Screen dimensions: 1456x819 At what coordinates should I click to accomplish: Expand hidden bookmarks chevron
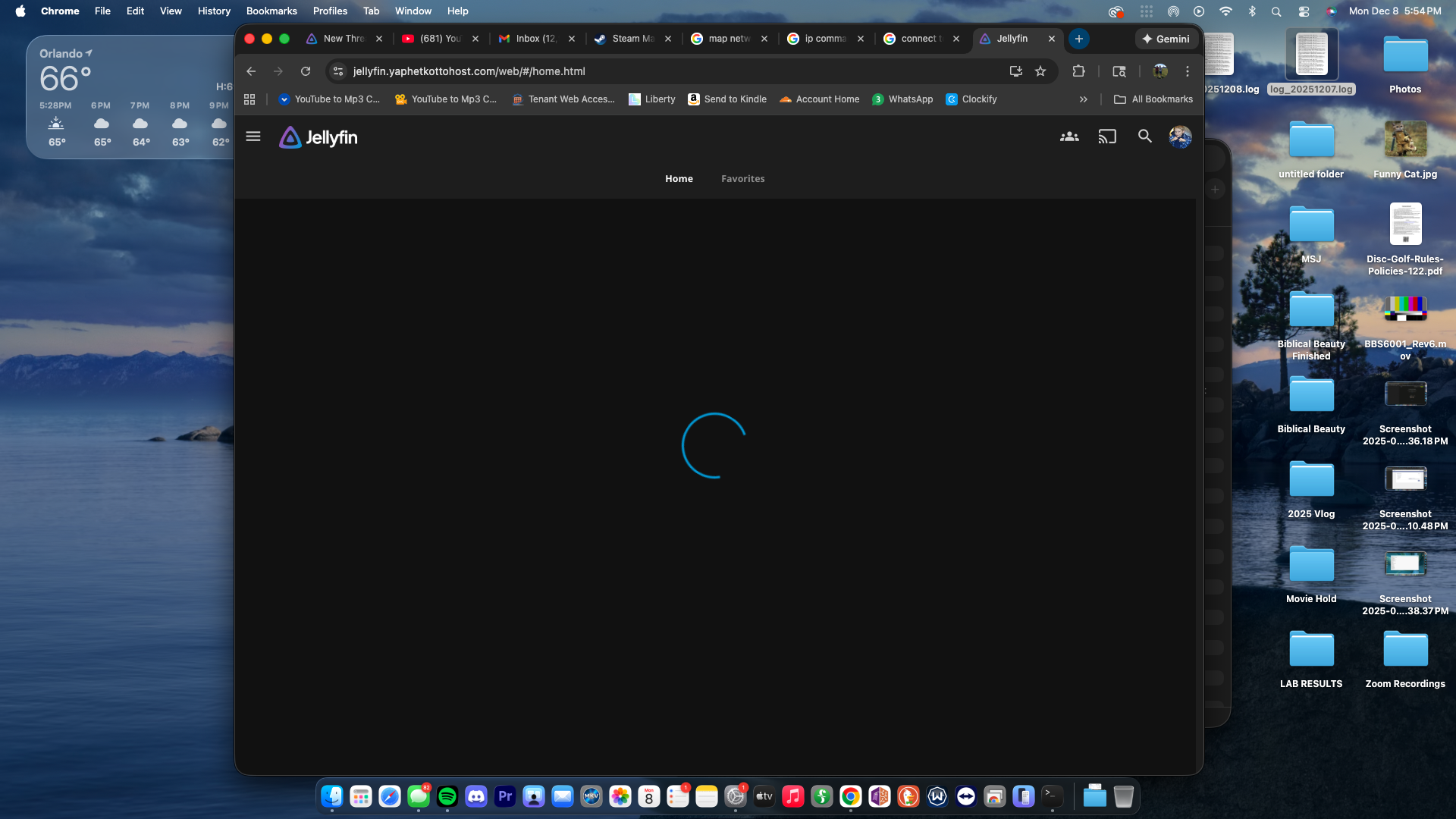coord(1084,99)
